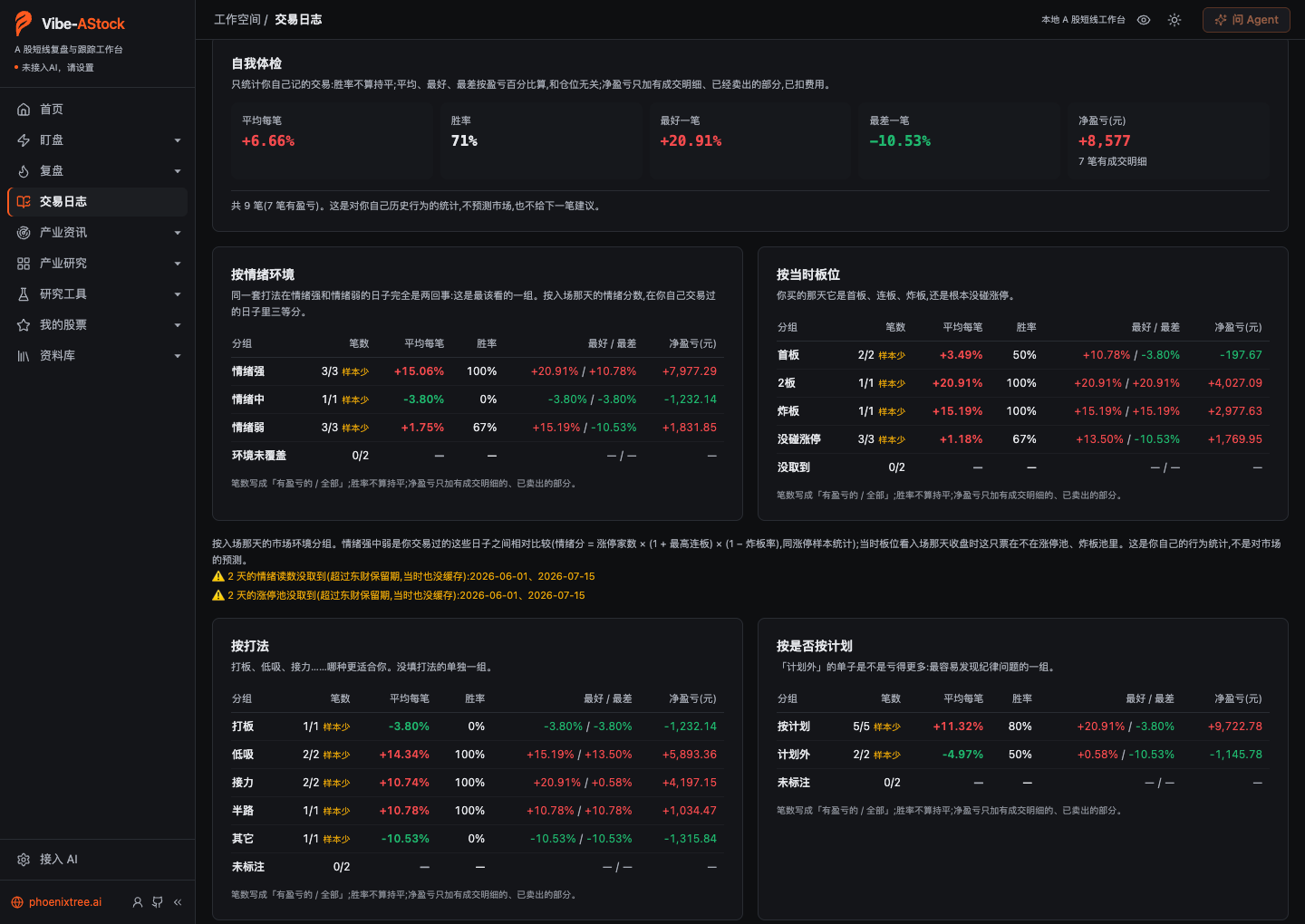1305x924 pixels.
Task: Click +5,893.36 in the 低吸 row
Action: click(690, 755)
